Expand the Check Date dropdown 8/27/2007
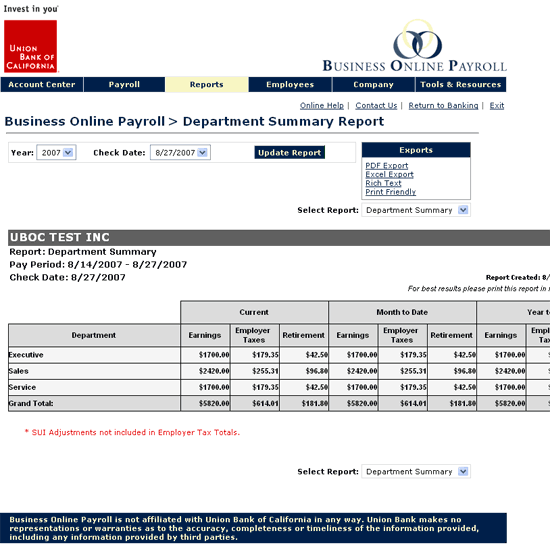 pyautogui.click(x=180, y=153)
